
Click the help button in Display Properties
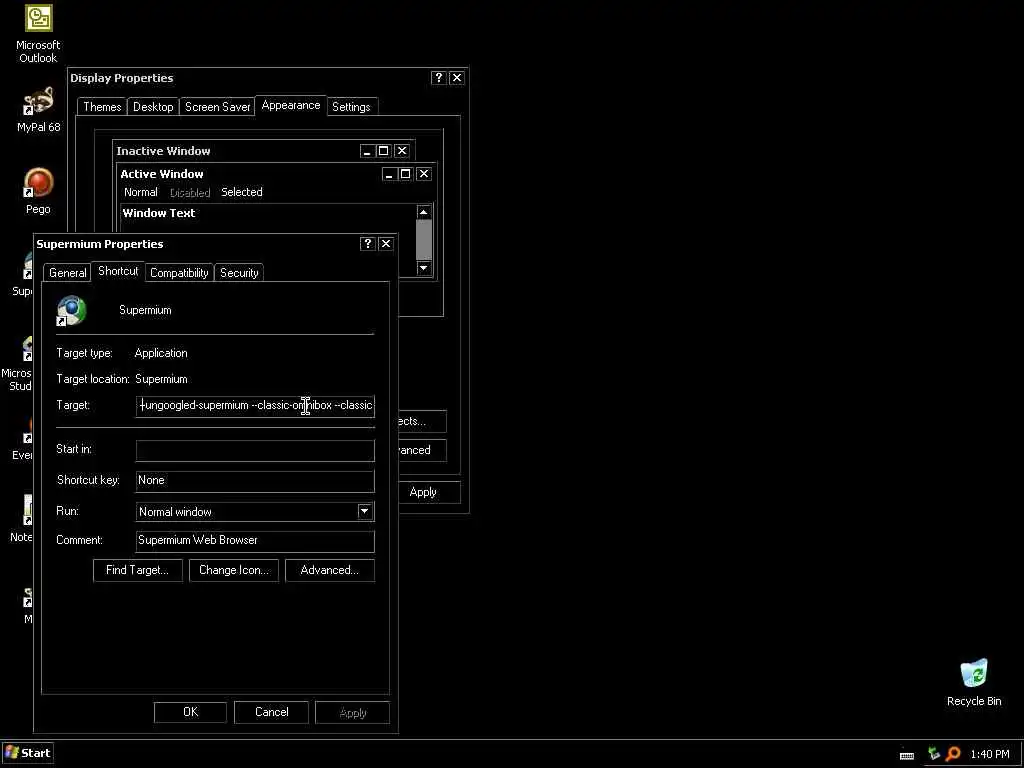438,78
